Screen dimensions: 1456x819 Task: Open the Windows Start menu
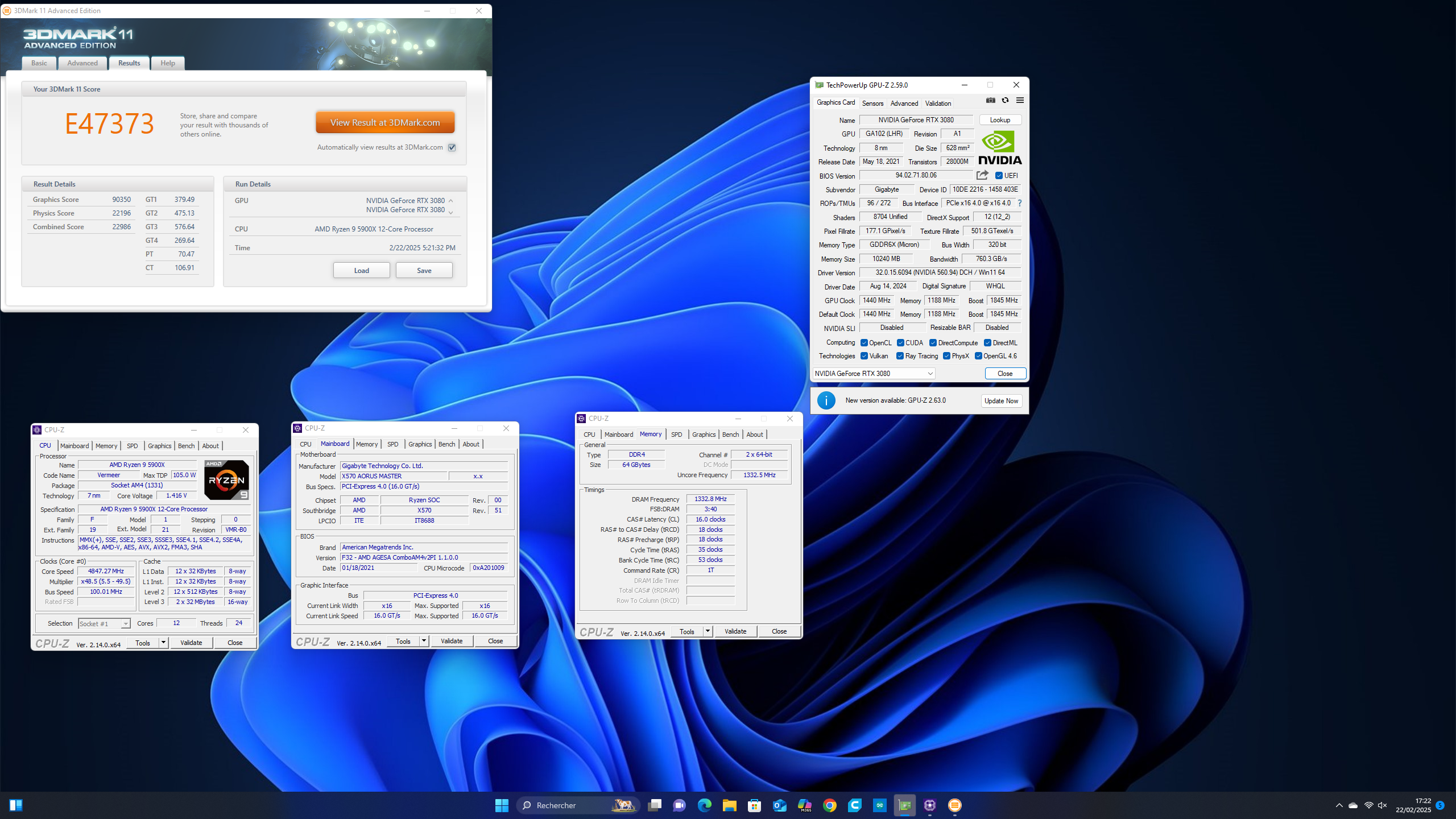tap(502, 805)
